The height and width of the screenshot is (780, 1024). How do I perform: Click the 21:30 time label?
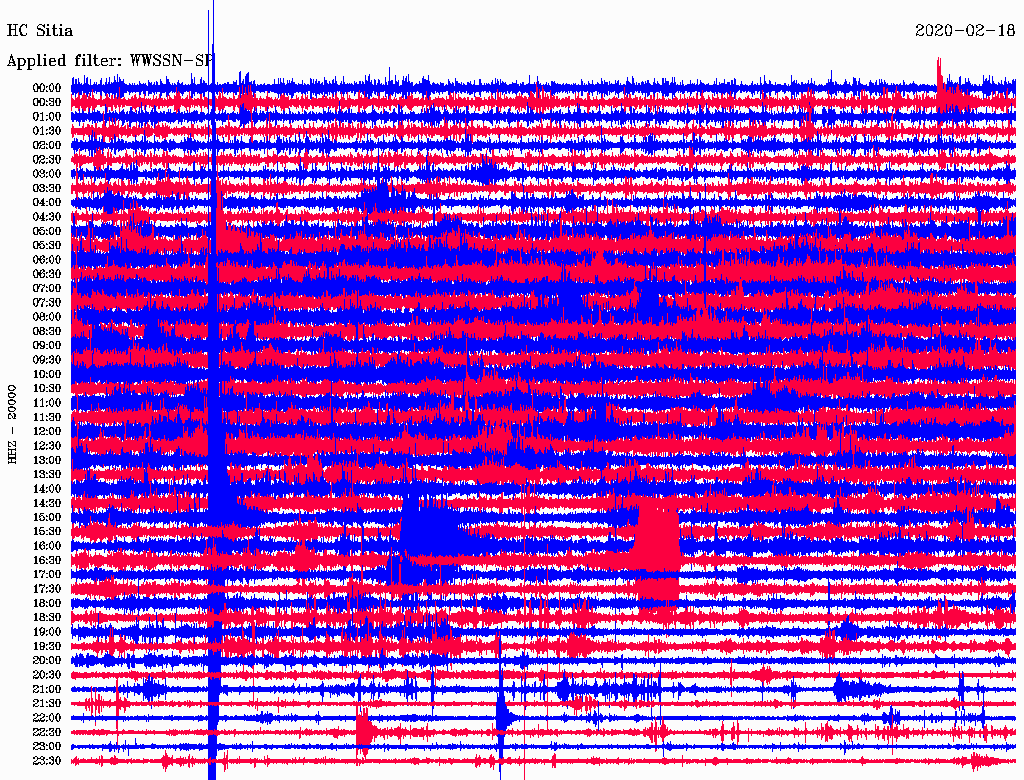click(47, 704)
